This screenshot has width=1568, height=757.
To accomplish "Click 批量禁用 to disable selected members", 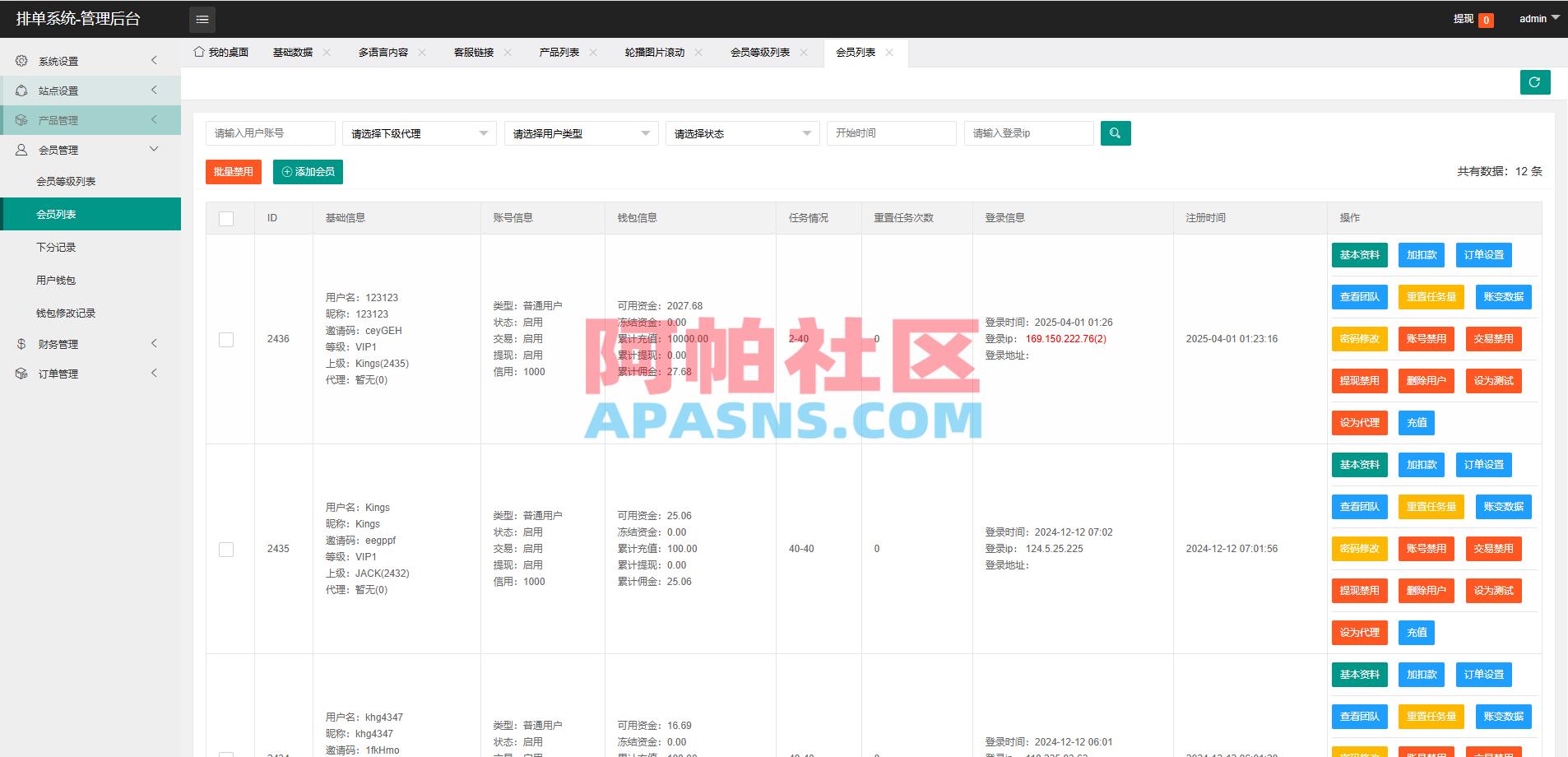I will point(233,172).
